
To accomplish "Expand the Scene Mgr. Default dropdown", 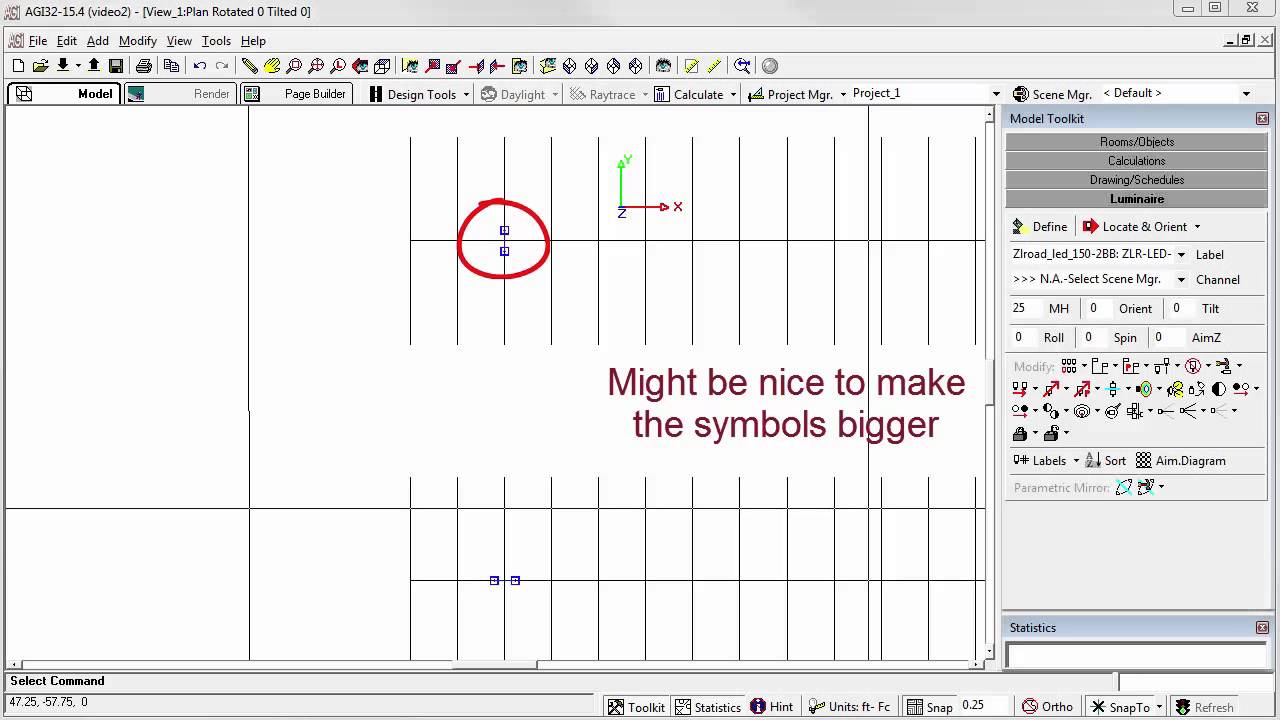I will tap(1246, 94).
